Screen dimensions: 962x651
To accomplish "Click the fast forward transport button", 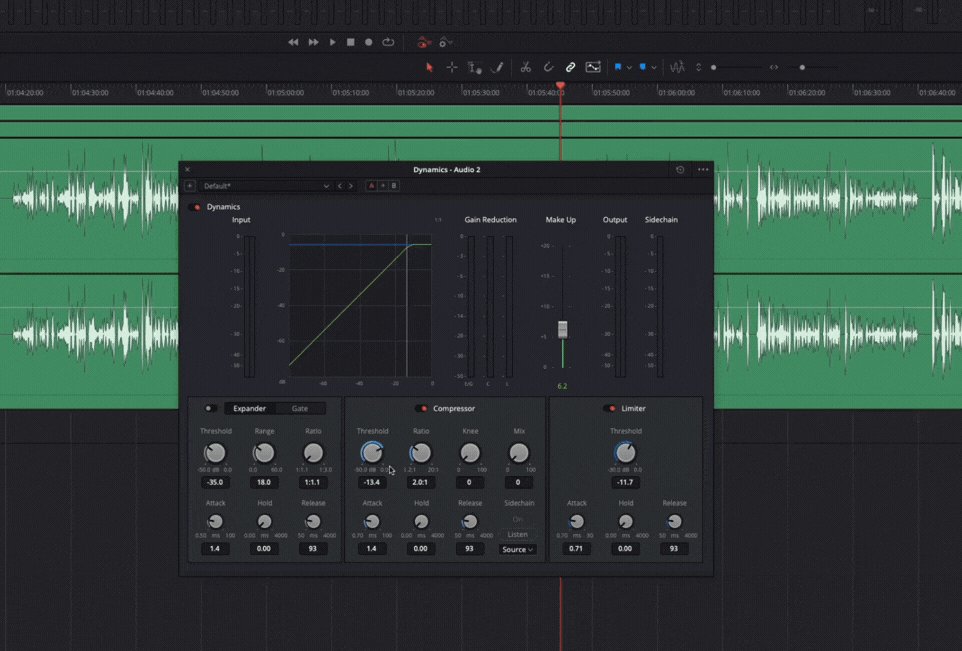I will pyautogui.click(x=314, y=42).
